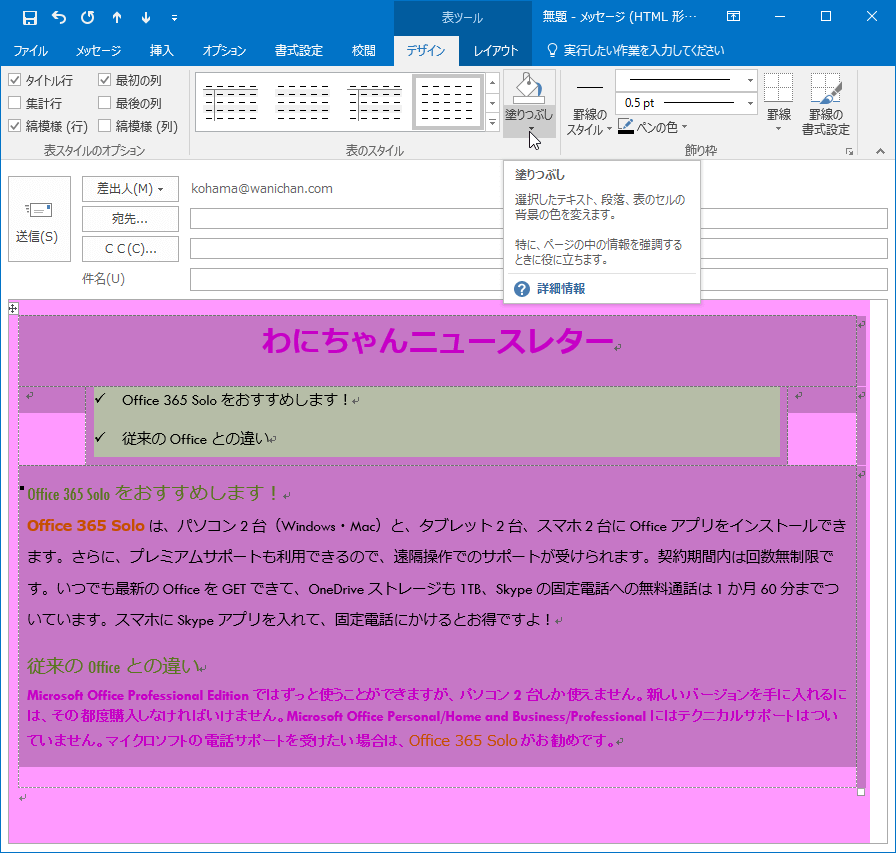Redo the last action
This screenshot has width=896, height=853.
coord(87,18)
